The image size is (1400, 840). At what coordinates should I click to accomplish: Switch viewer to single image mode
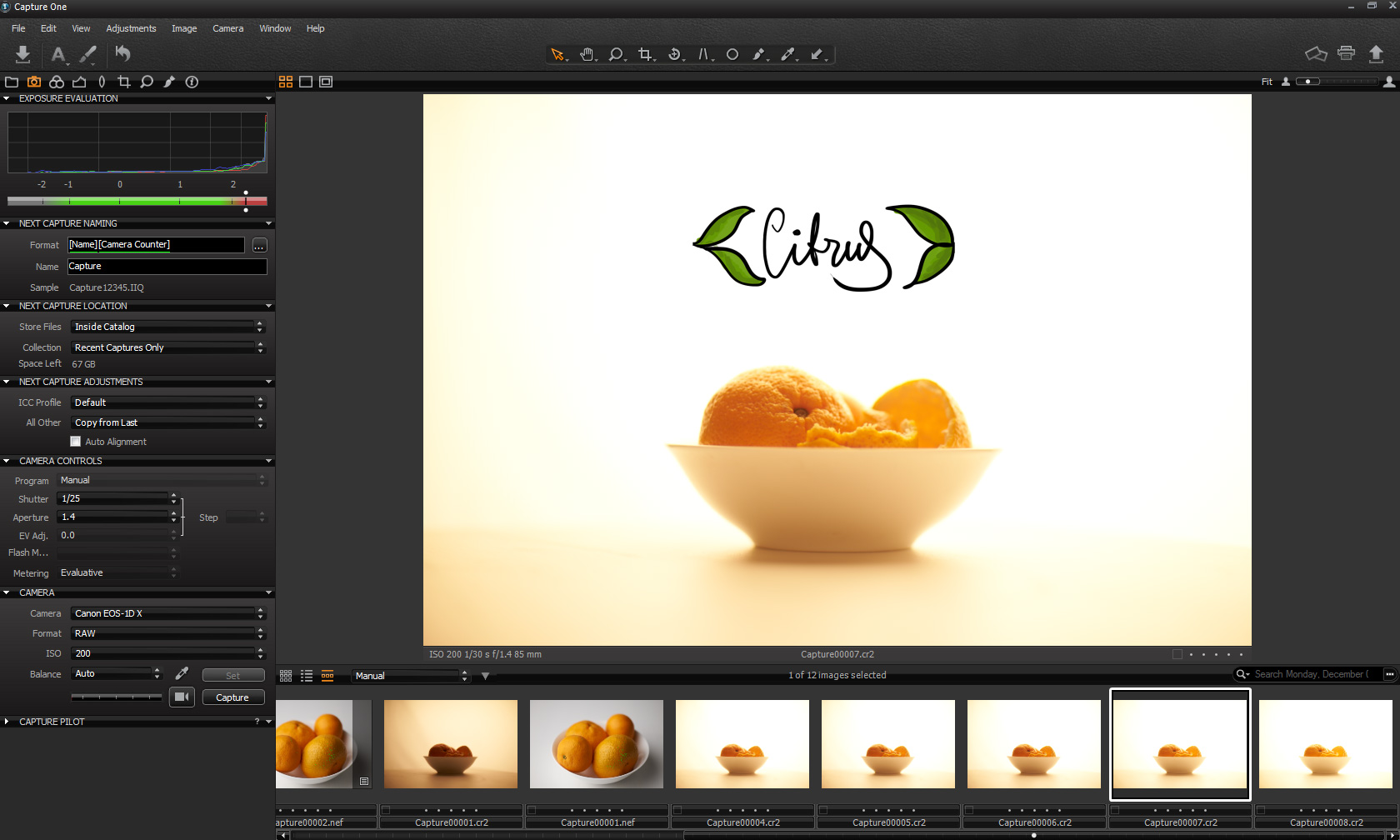point(306,82)
